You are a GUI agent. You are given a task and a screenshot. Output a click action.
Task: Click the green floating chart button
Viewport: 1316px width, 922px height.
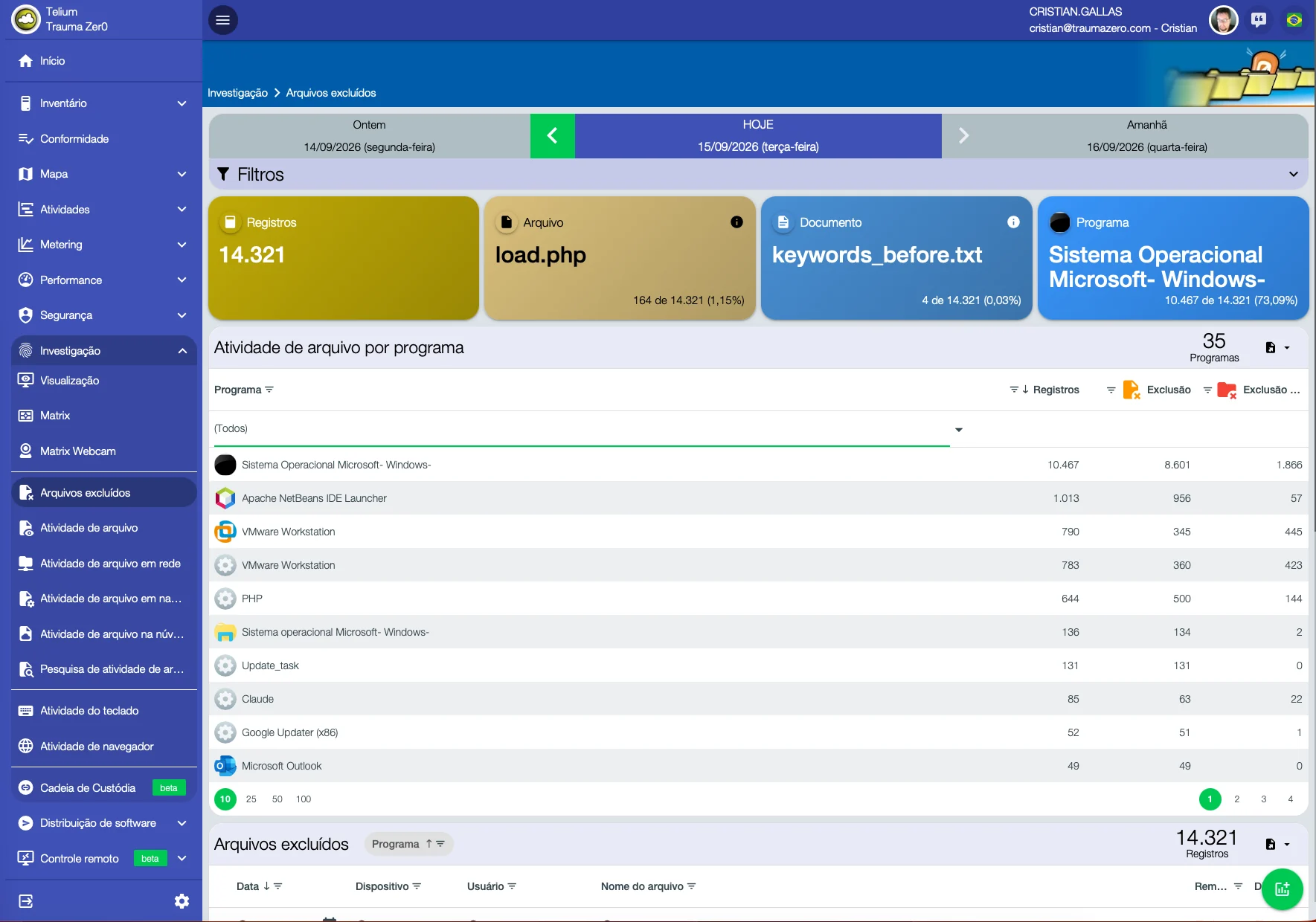[1283, 889]
